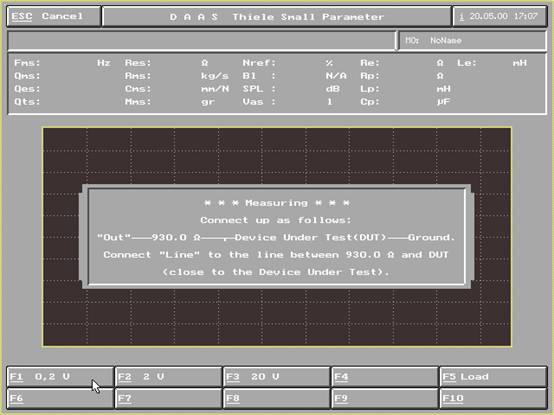554x415 pixels.
Task: Click the empty F8 function key
Action: (277, 398)
